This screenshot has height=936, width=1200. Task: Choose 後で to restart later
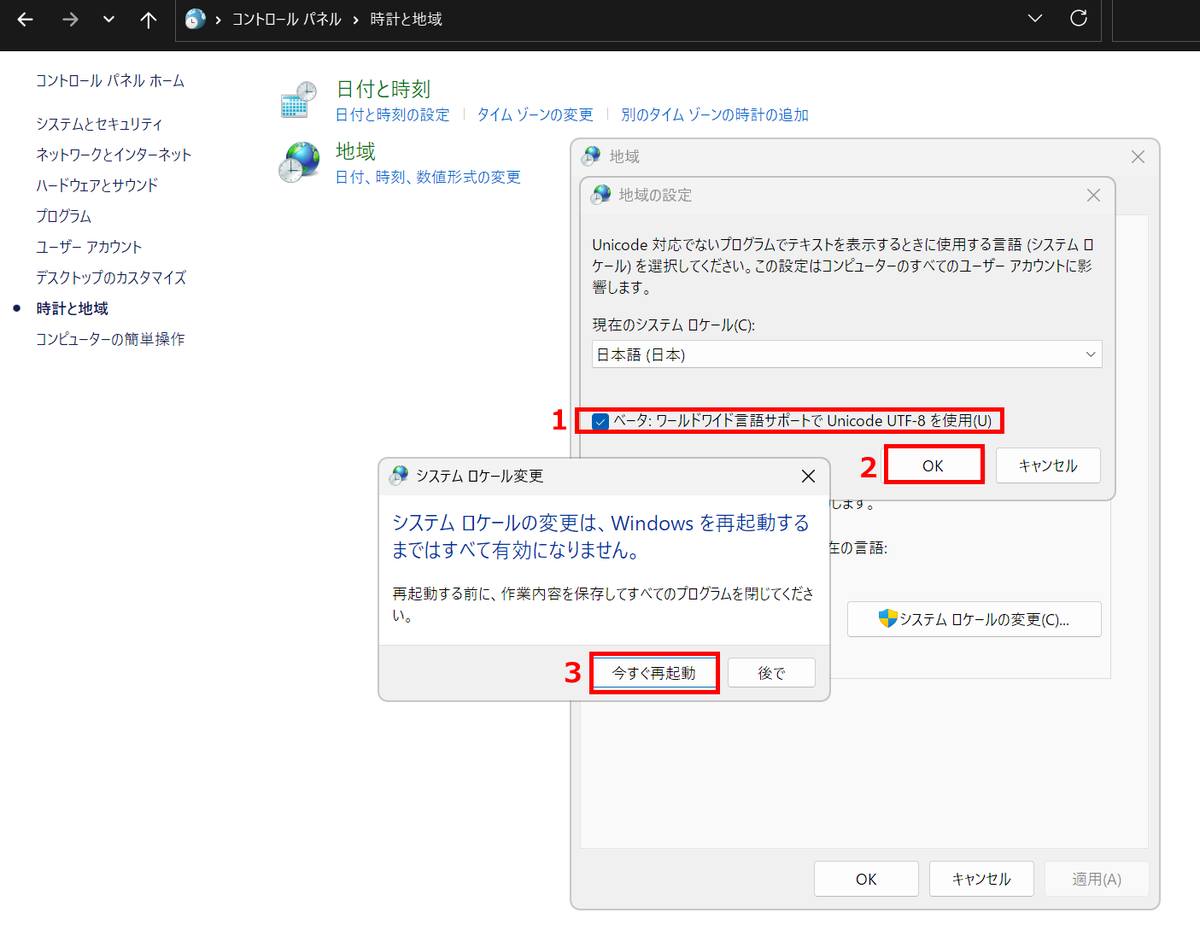(772, 673)
